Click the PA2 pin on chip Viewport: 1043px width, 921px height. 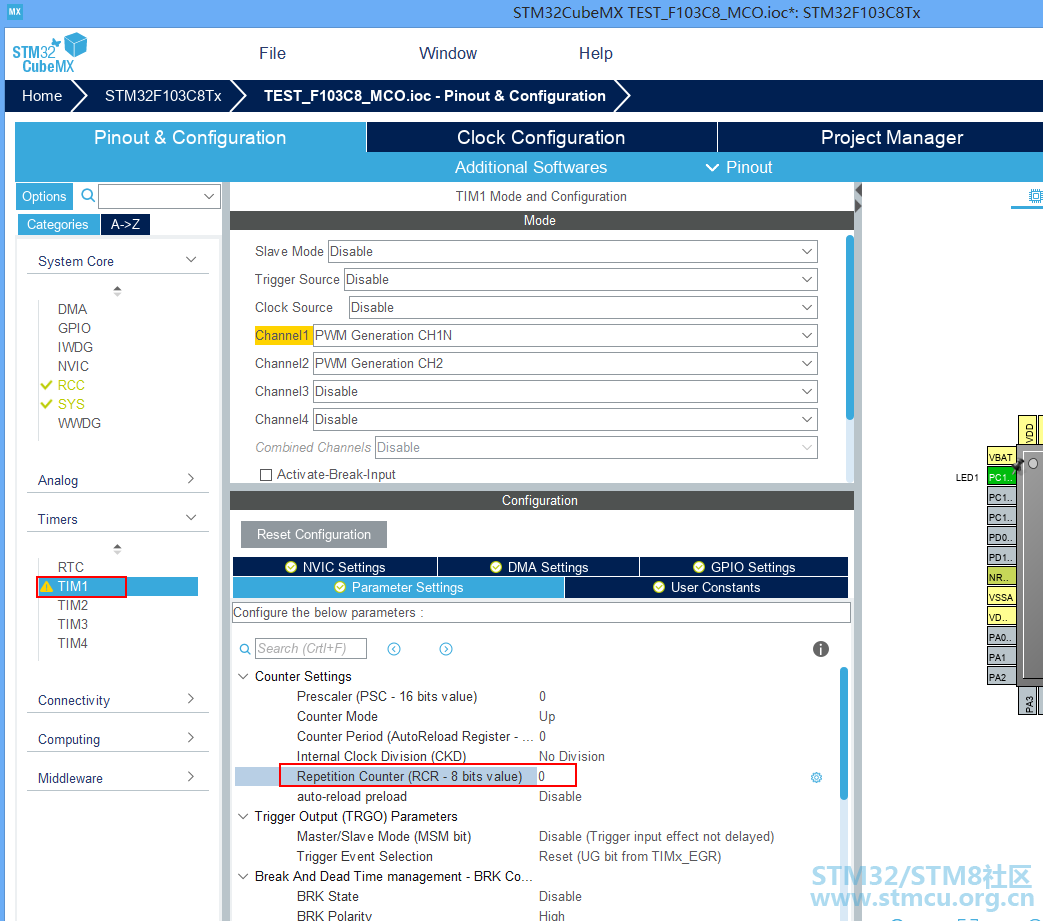tap(1001, 676)
